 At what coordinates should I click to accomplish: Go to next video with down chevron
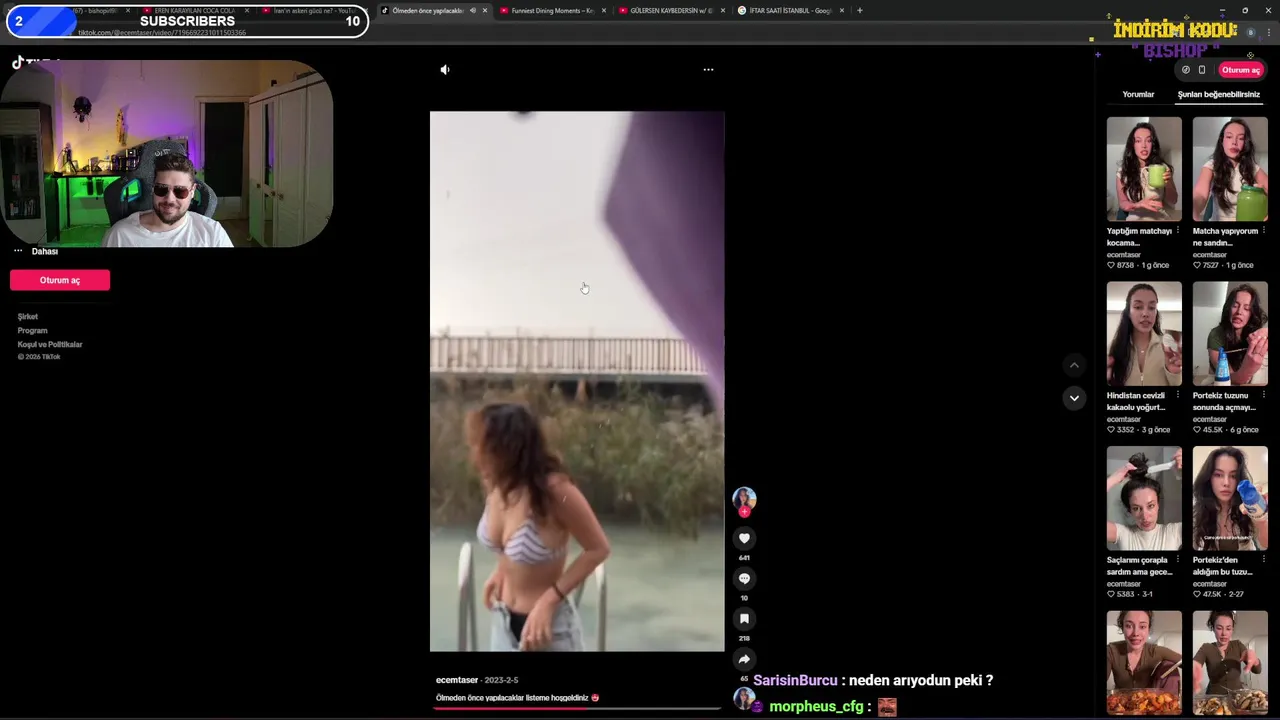(x=1074, y=398)
